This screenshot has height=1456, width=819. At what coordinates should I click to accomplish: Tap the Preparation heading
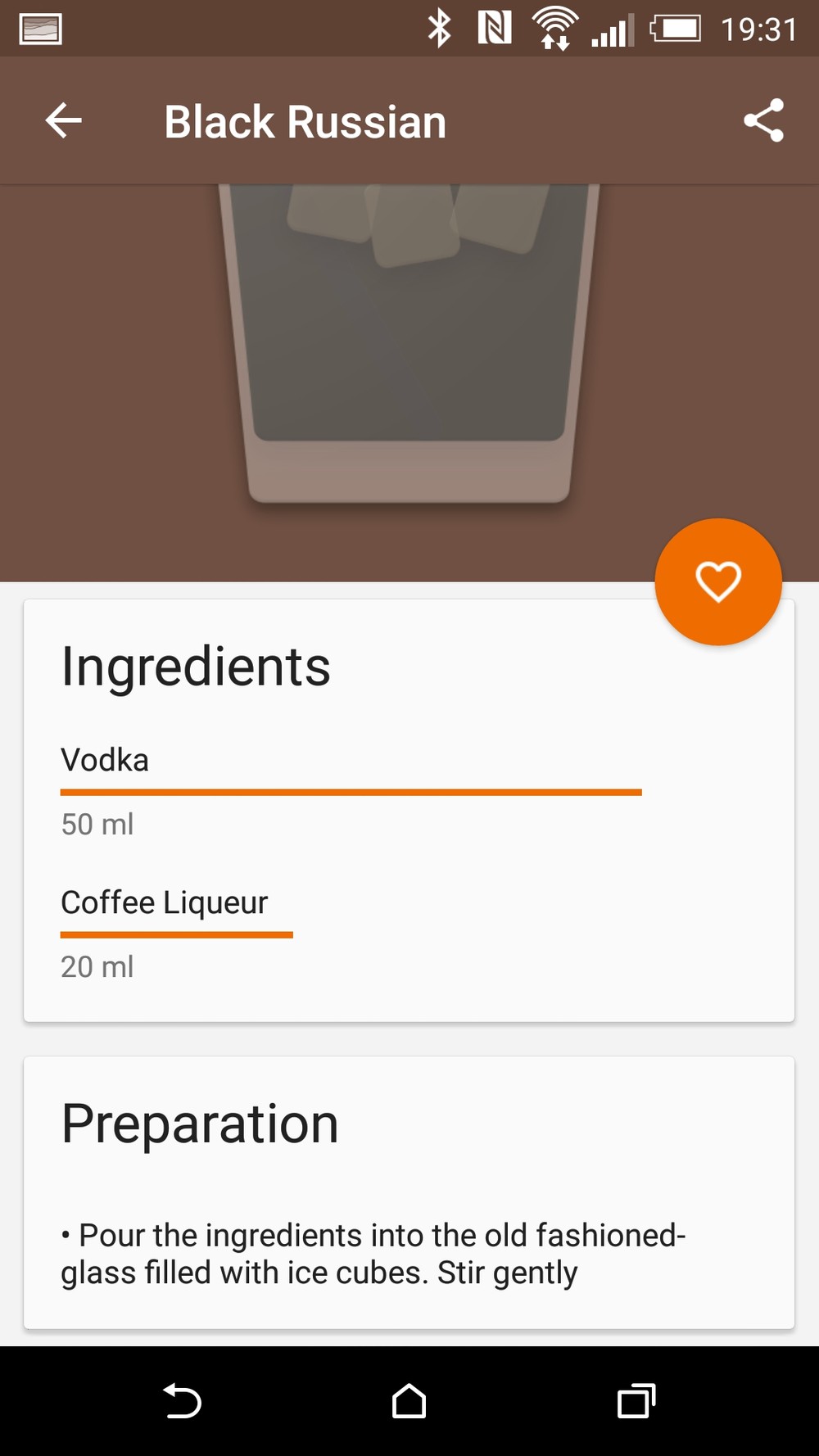tap(200, 1123)
